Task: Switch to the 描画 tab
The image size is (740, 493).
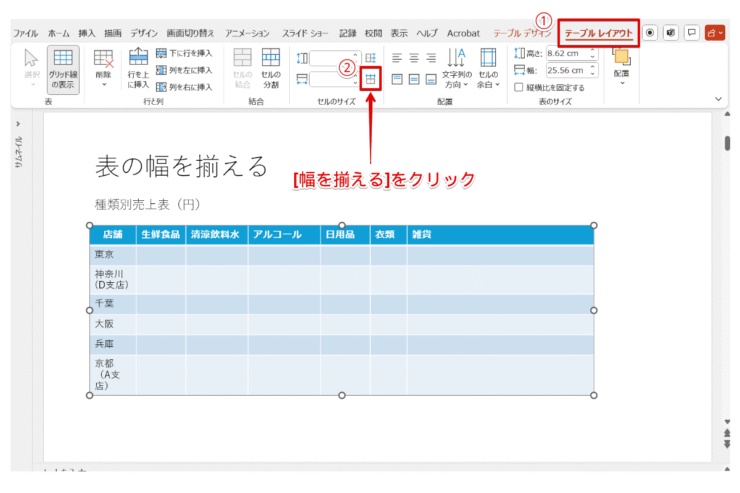Action: (113, 33)
